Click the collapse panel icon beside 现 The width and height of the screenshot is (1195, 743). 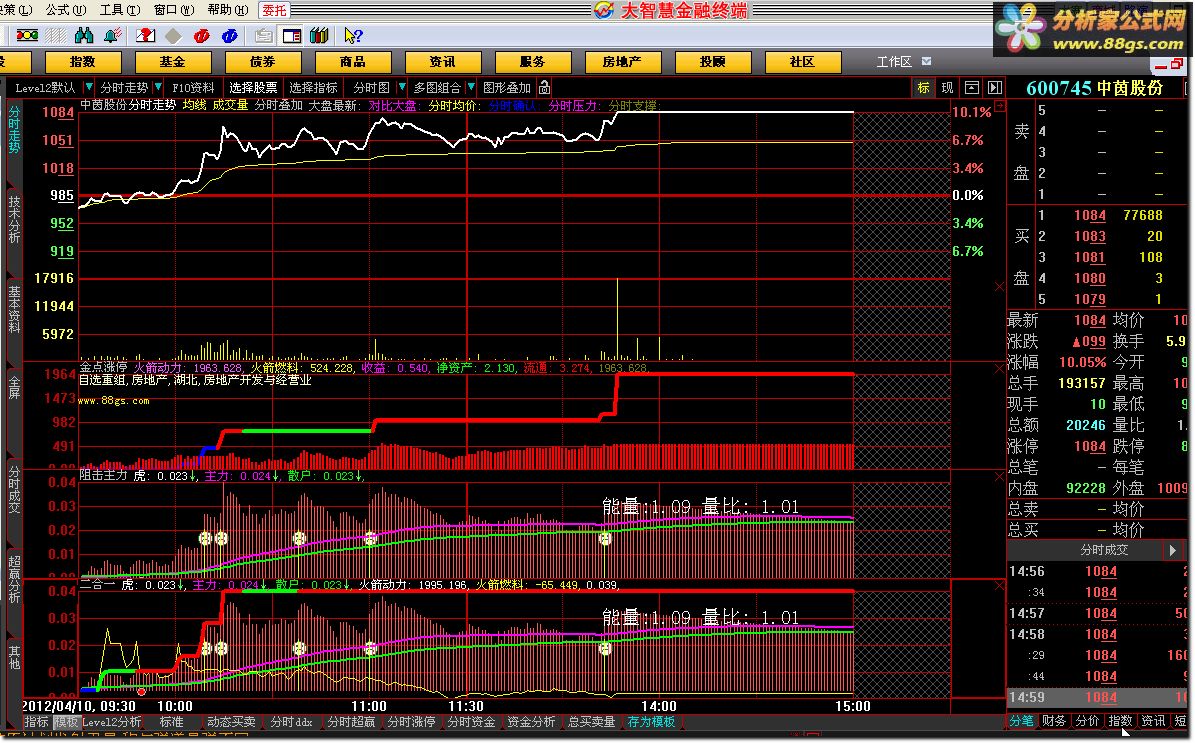pyautogui.click(x=972, y=88)
